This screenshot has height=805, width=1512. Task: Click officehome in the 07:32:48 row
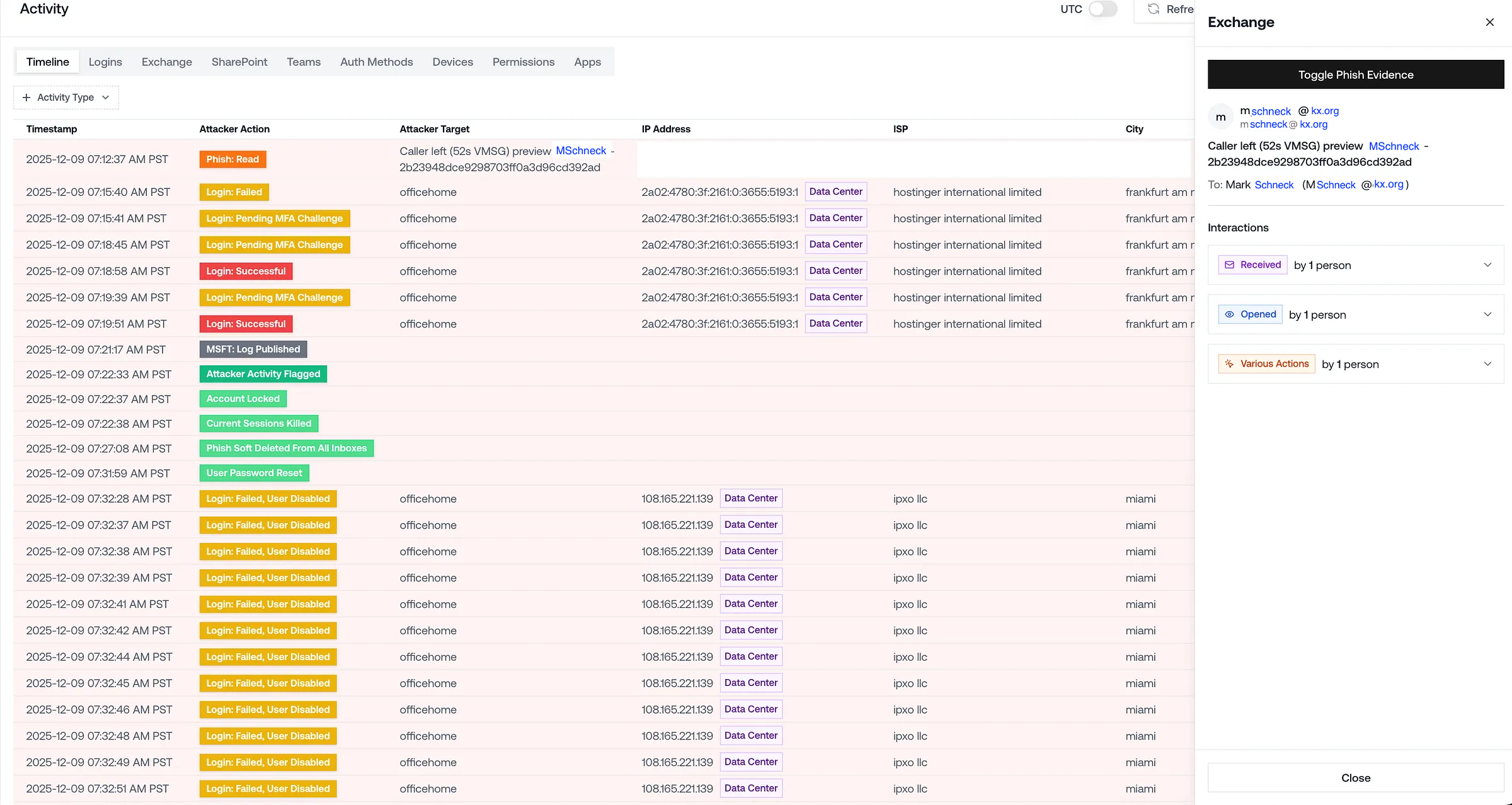pos(428,736)
